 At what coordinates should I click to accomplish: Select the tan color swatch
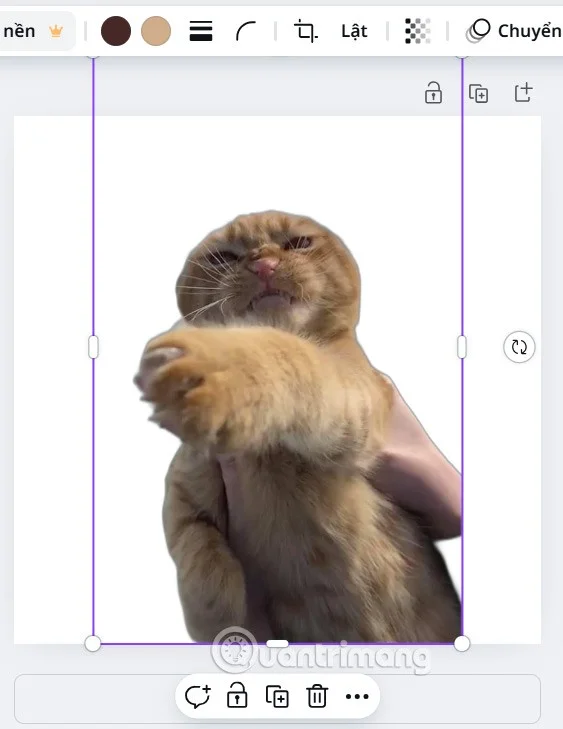[156, 31]
